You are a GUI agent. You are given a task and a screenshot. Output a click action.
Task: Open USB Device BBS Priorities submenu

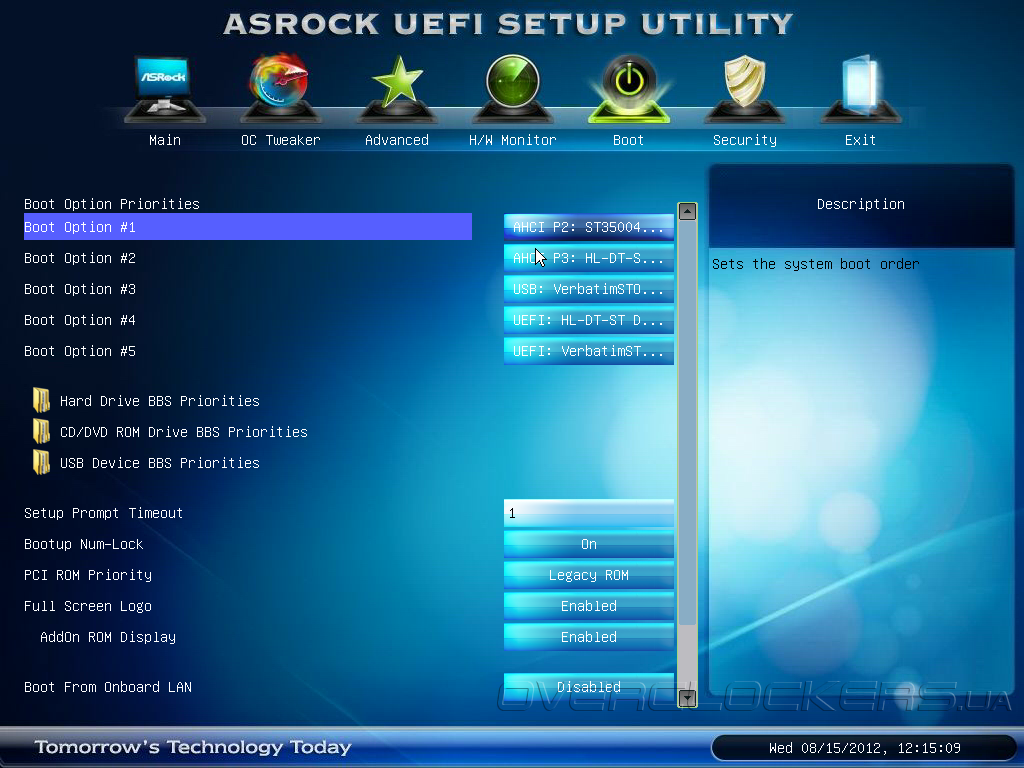pos(159,463)
